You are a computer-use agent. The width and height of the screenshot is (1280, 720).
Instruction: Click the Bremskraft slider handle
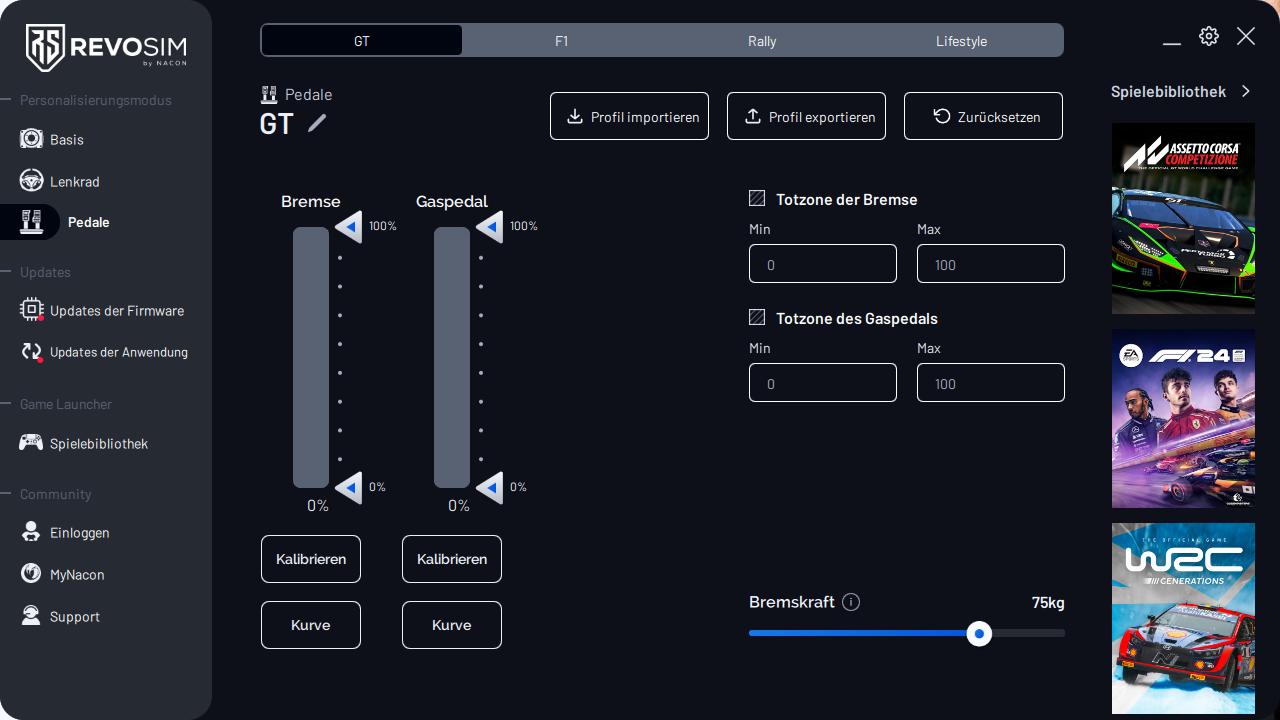[979, 633]
